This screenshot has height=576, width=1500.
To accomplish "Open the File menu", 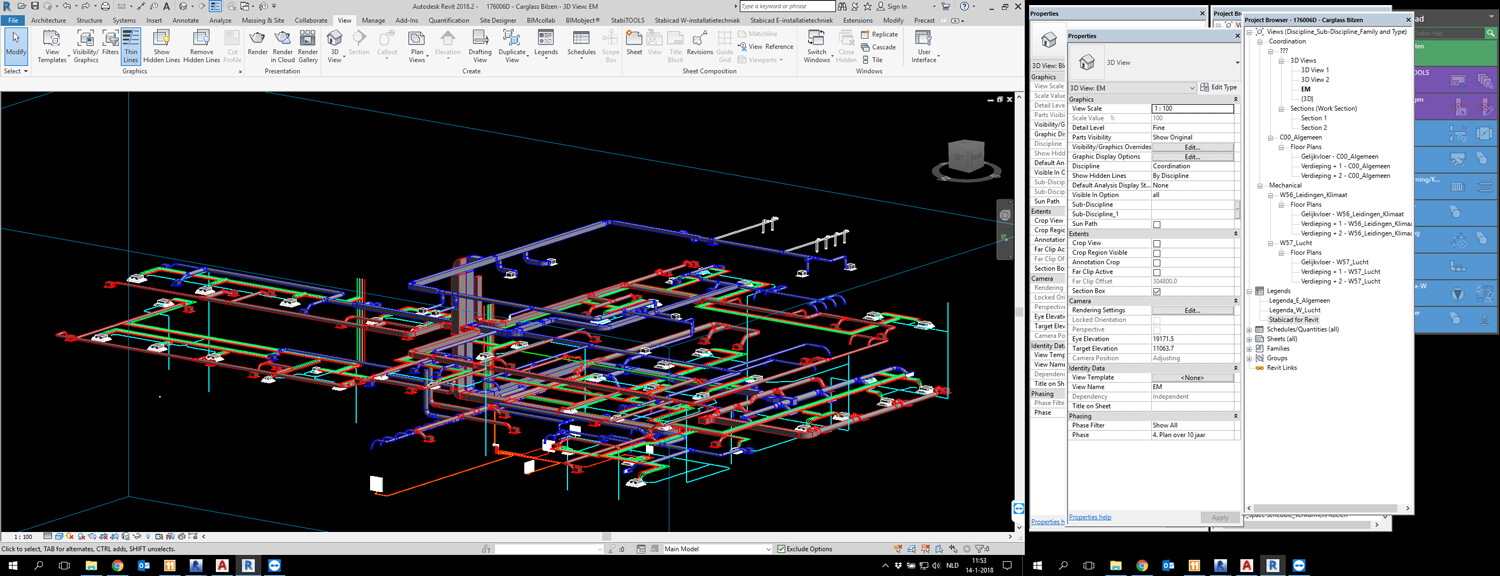I will (13, 20).
